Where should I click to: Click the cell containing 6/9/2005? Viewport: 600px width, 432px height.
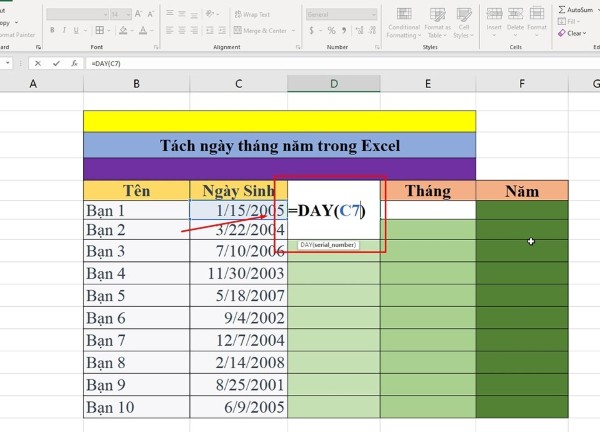pyautogui.click(x=238, y=407)
